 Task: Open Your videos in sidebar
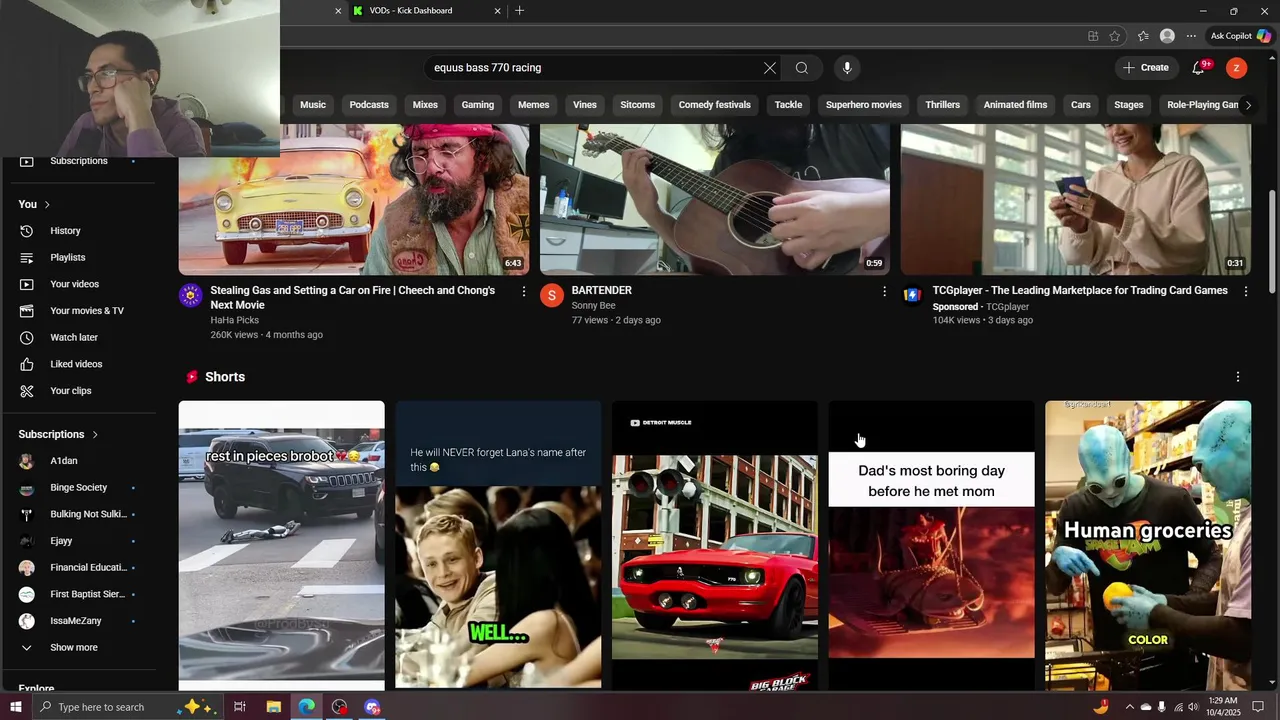click(x=78, y=284)
